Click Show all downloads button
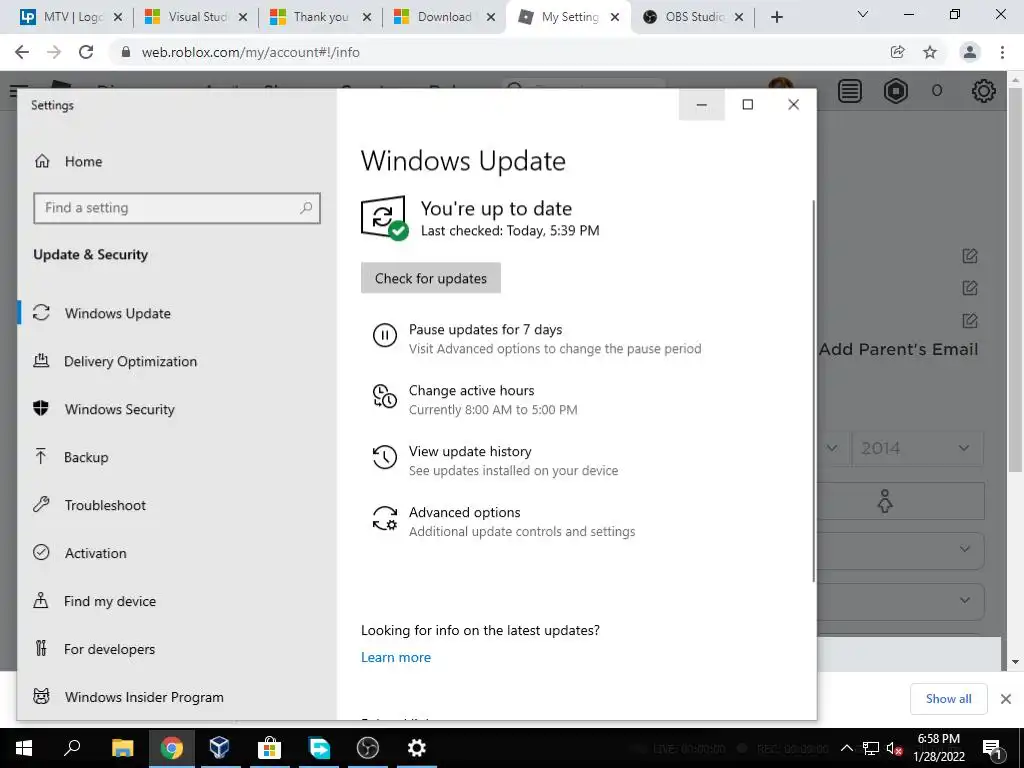 point(948,699)
